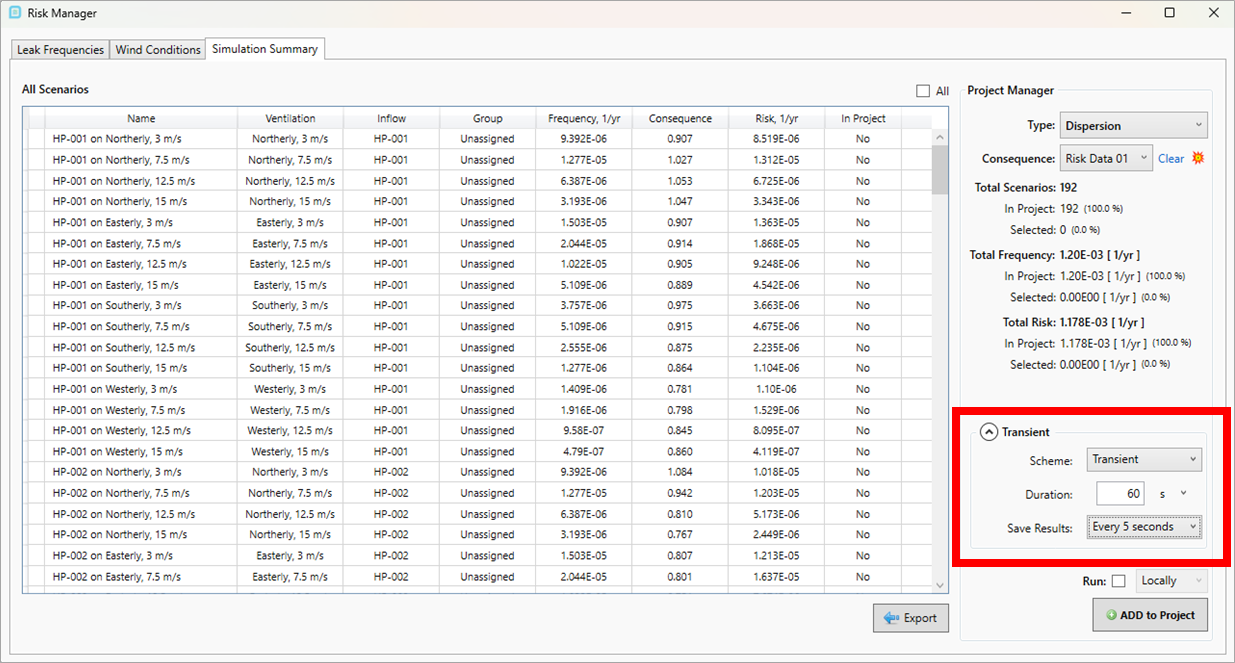Click the explosion icon beside Clear
Viewport: 1235px width, 663px height.
pyautogui.click(x=1198, y=158)
